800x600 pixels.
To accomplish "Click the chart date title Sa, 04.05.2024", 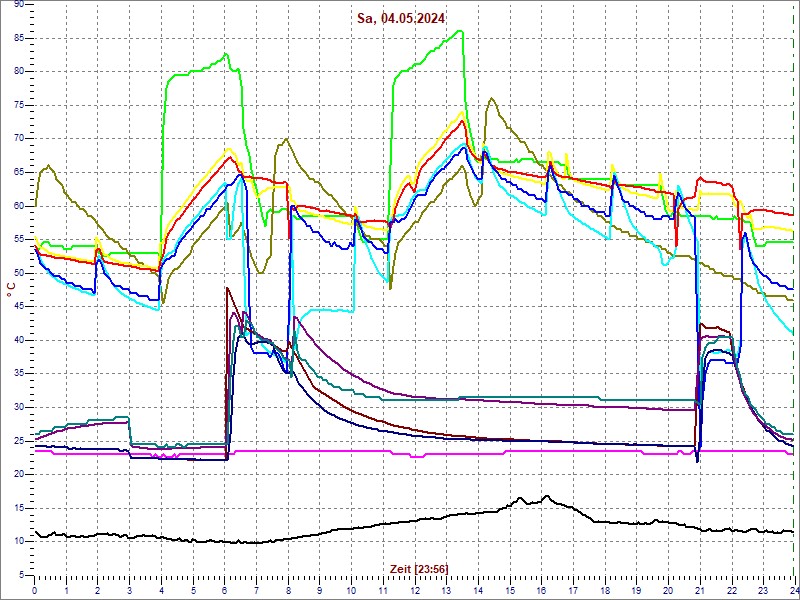I will coord(401,19).
